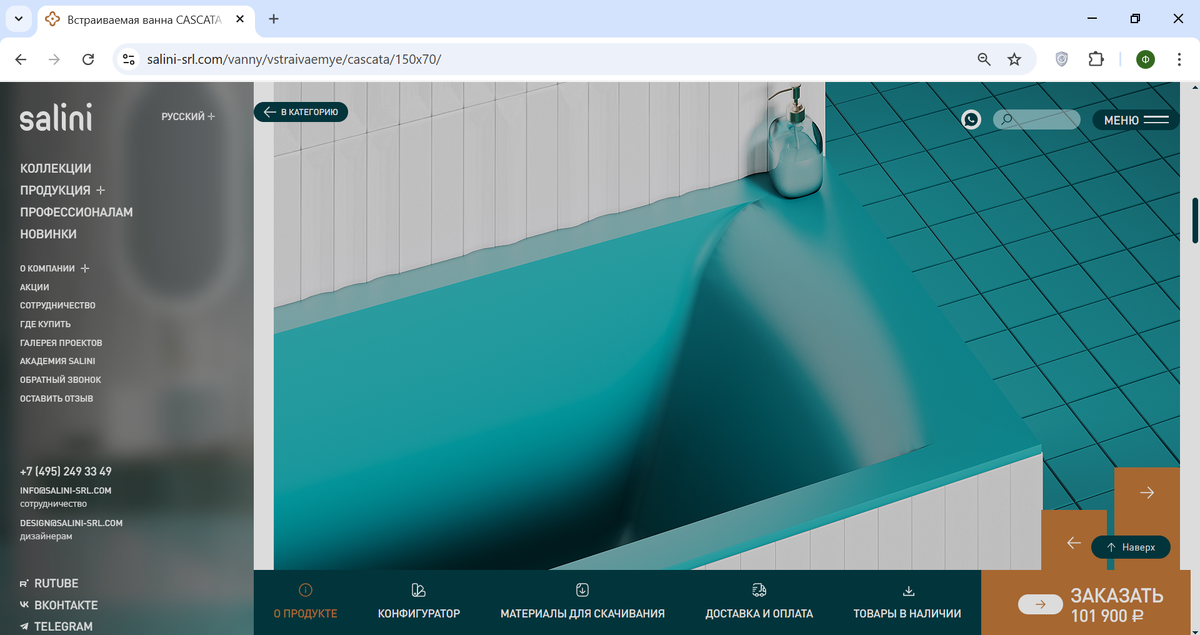Click the browser address bar URL
The image size is (1200, 635).
[x=293, y=59]
